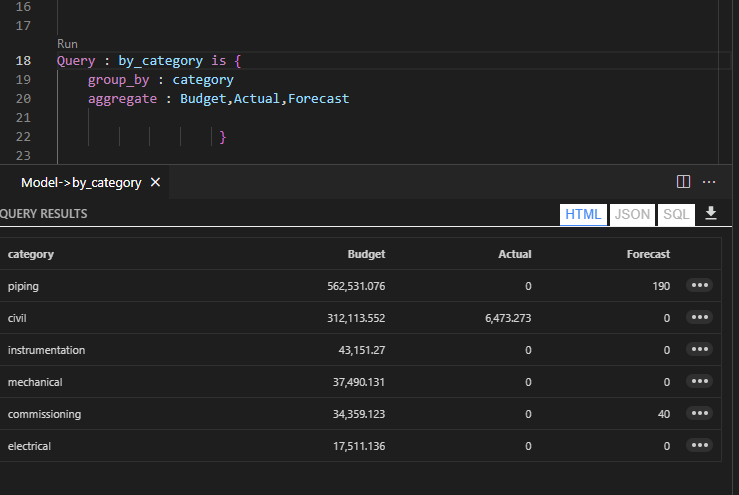Open the More Actions ellipsis menu
The image size is (739, 495).
[709, 182]
